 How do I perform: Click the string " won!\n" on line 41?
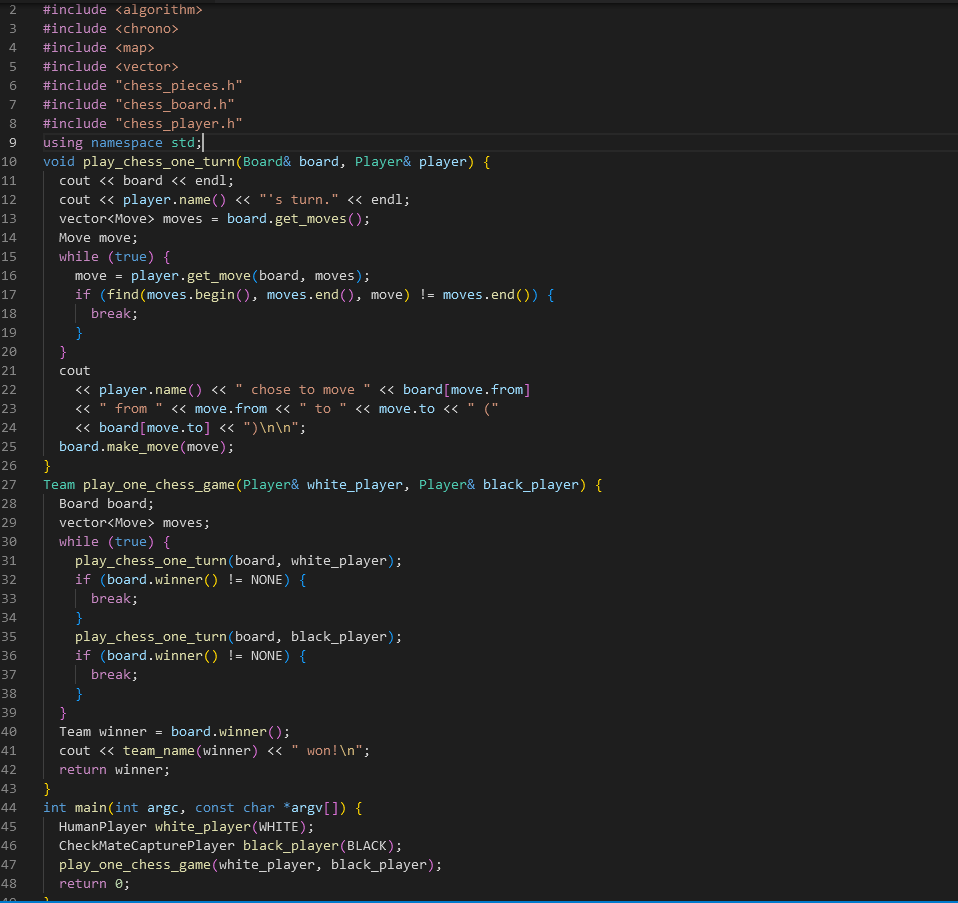tap(329, 750)
